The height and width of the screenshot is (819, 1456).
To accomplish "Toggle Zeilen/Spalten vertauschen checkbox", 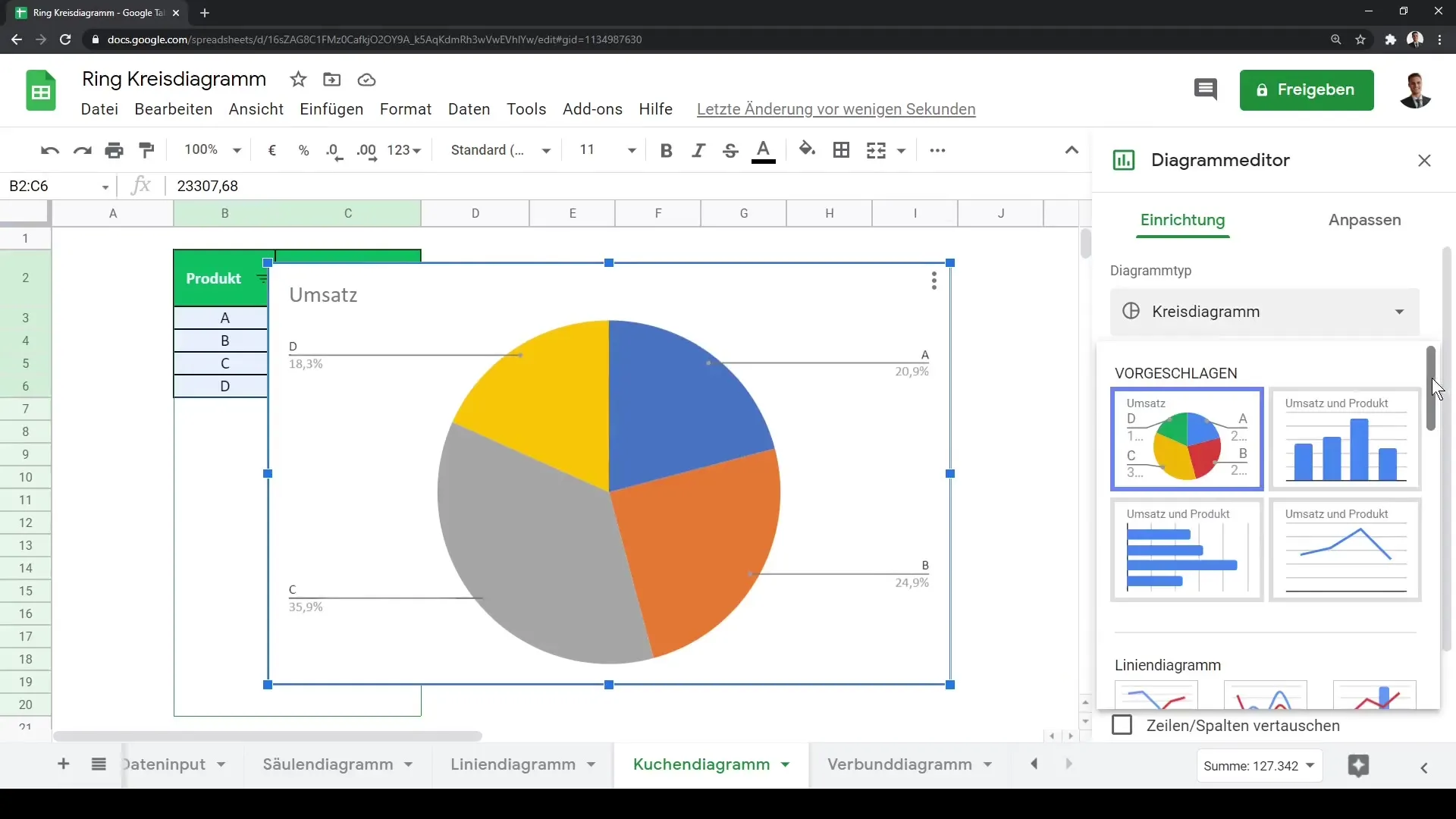I will tap(1122, 725).
